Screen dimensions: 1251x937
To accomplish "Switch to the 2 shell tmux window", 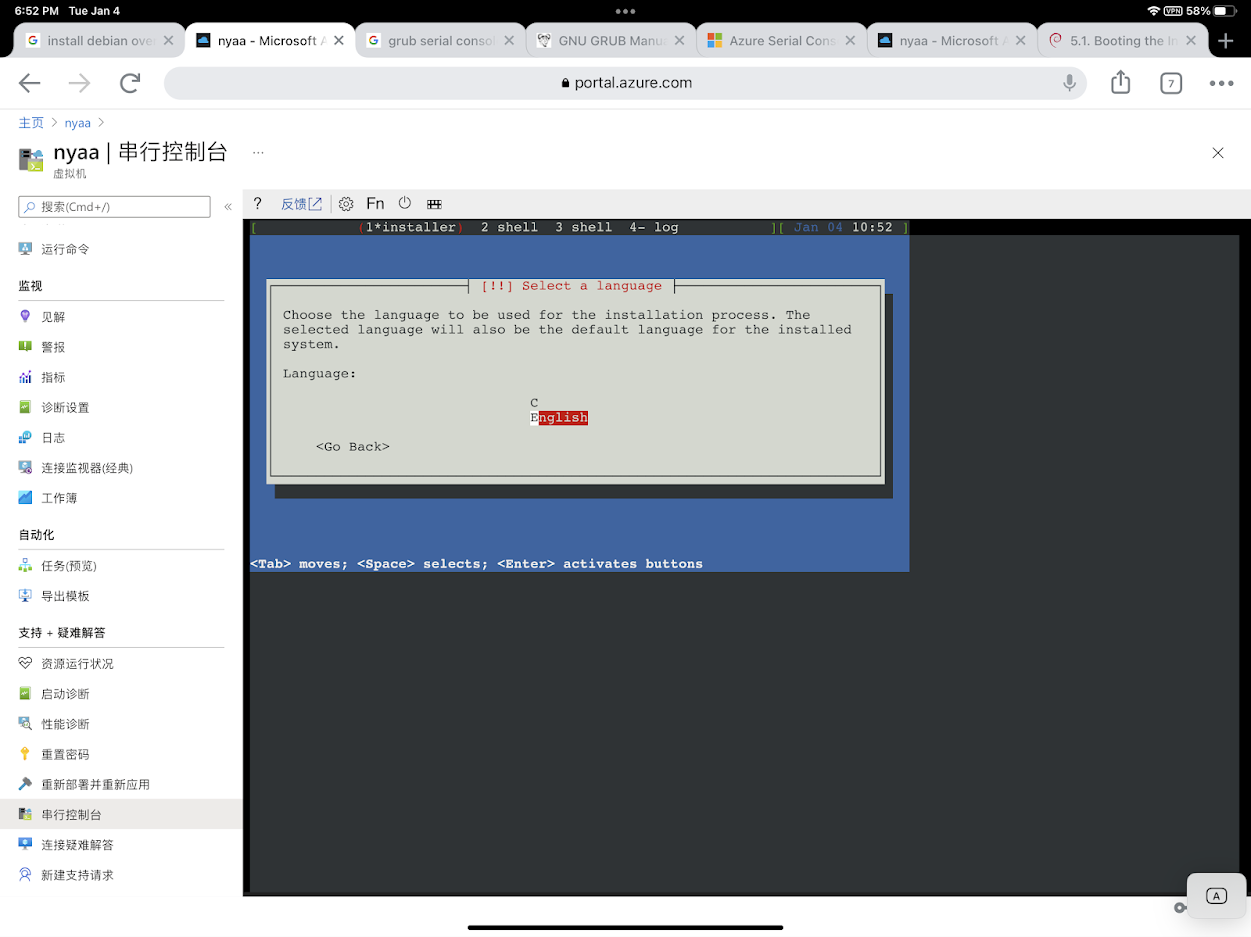I will 509,227.
